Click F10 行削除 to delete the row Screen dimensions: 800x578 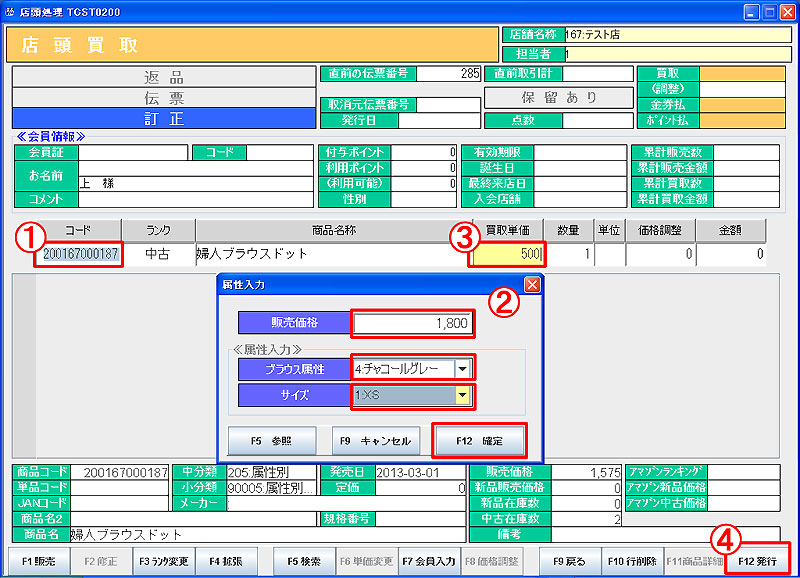click(631, 562)
